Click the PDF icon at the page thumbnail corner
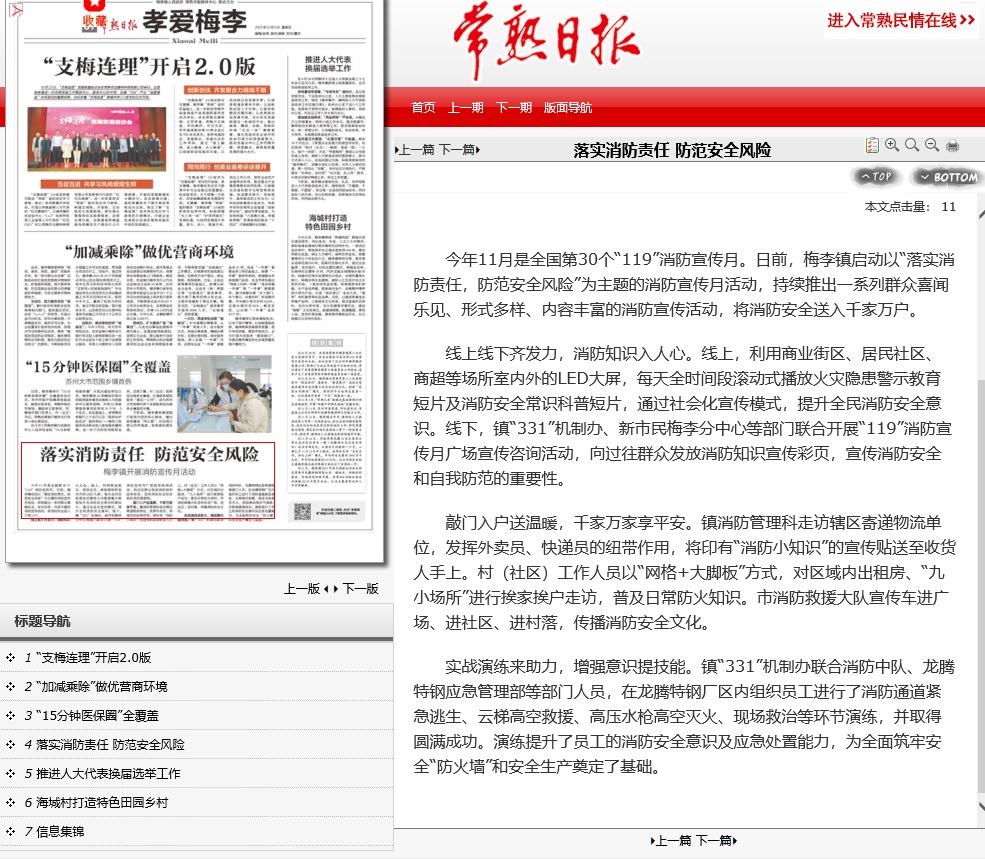The image size is (985, 859). [16, 11]
